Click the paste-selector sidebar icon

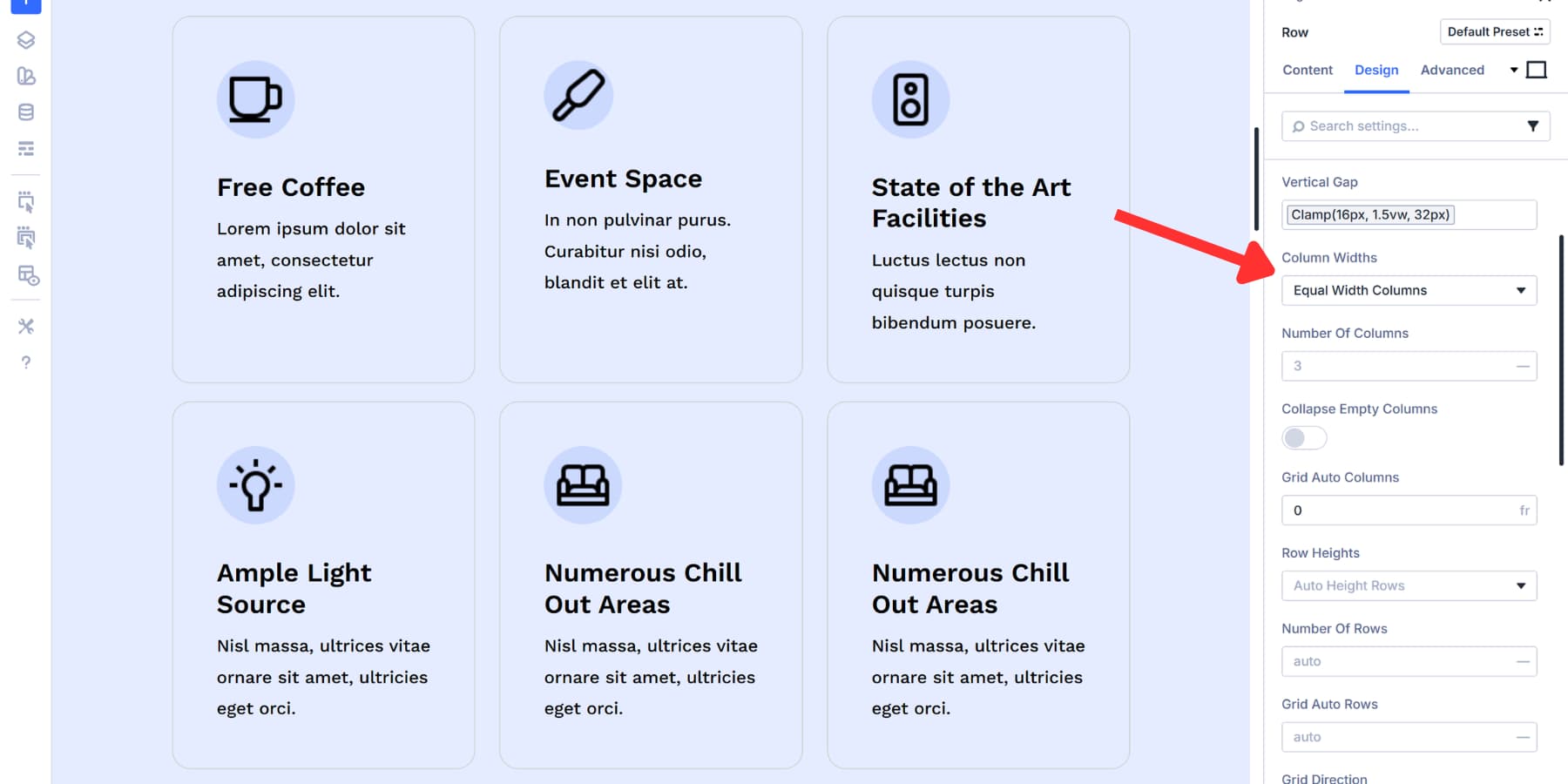(x=25, y=238)
